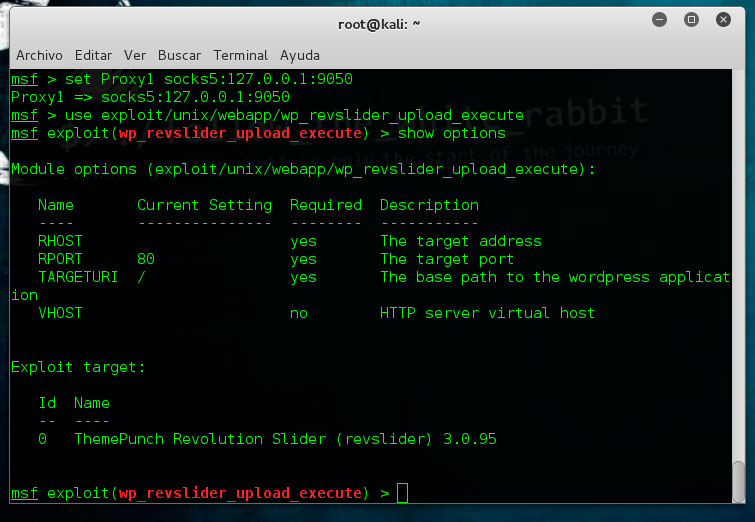Image resolution: width=755 pixels, height=522 pixels.
Task: Click the RPORT value 80
Action: (146, 259)
